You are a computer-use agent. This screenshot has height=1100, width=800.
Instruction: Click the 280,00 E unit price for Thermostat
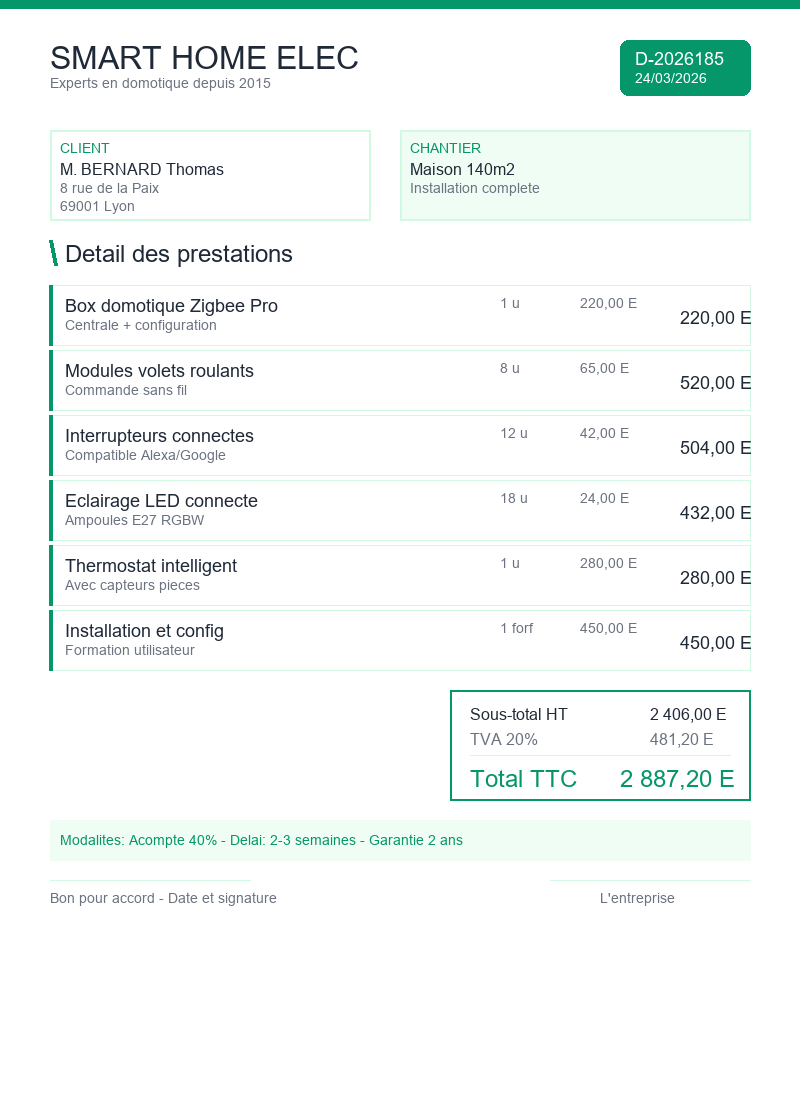[608, 563]
